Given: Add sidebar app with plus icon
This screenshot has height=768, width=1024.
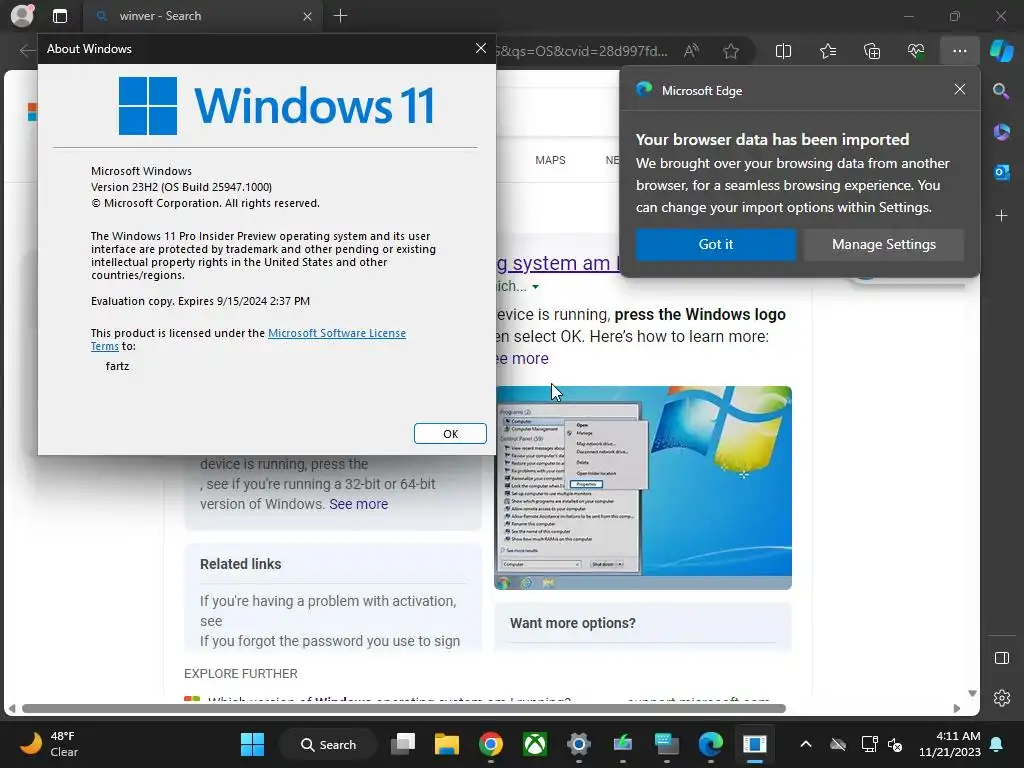Looking at the screenshot, I should (x=1001, y=216).
